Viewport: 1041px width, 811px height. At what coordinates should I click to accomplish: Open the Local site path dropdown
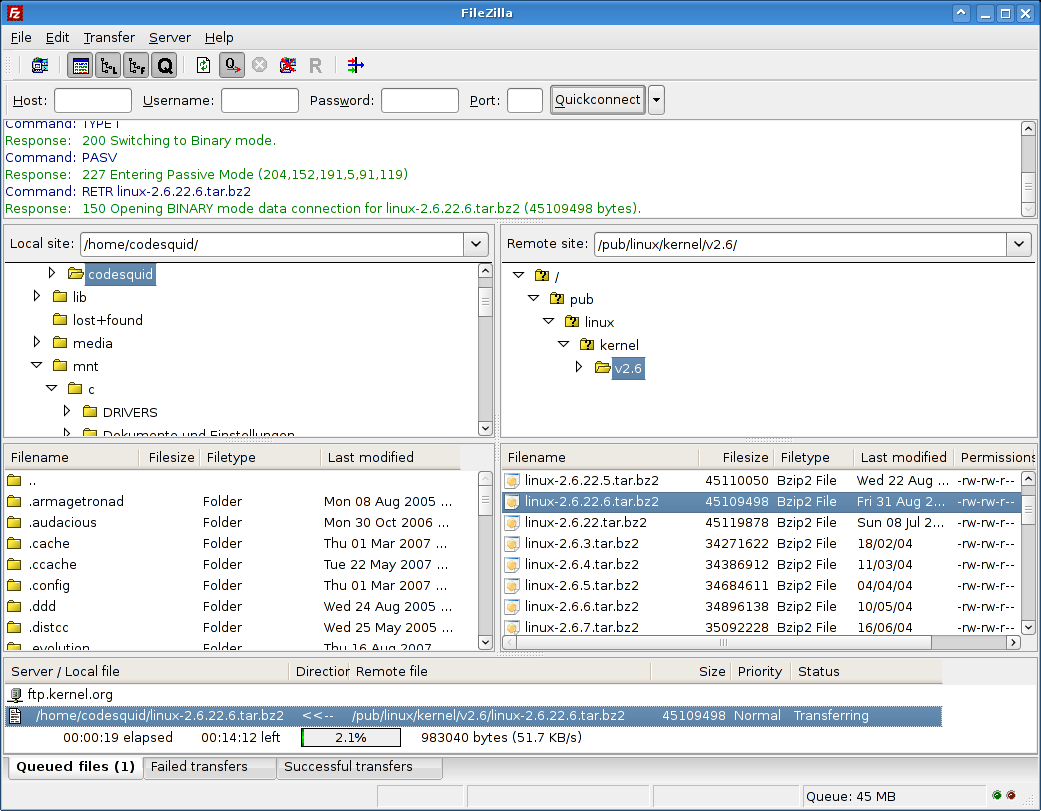tap(474, 244)
